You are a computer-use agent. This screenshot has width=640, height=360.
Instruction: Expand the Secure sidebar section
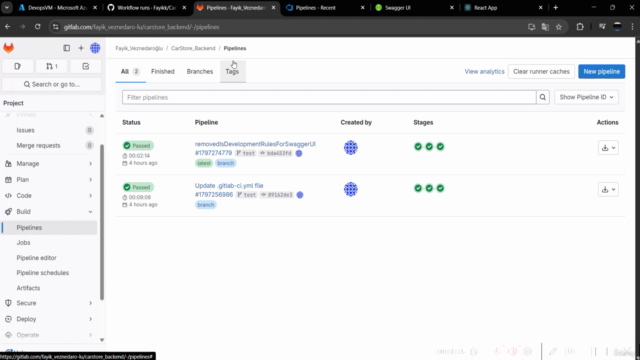click(x=49, y=303)
